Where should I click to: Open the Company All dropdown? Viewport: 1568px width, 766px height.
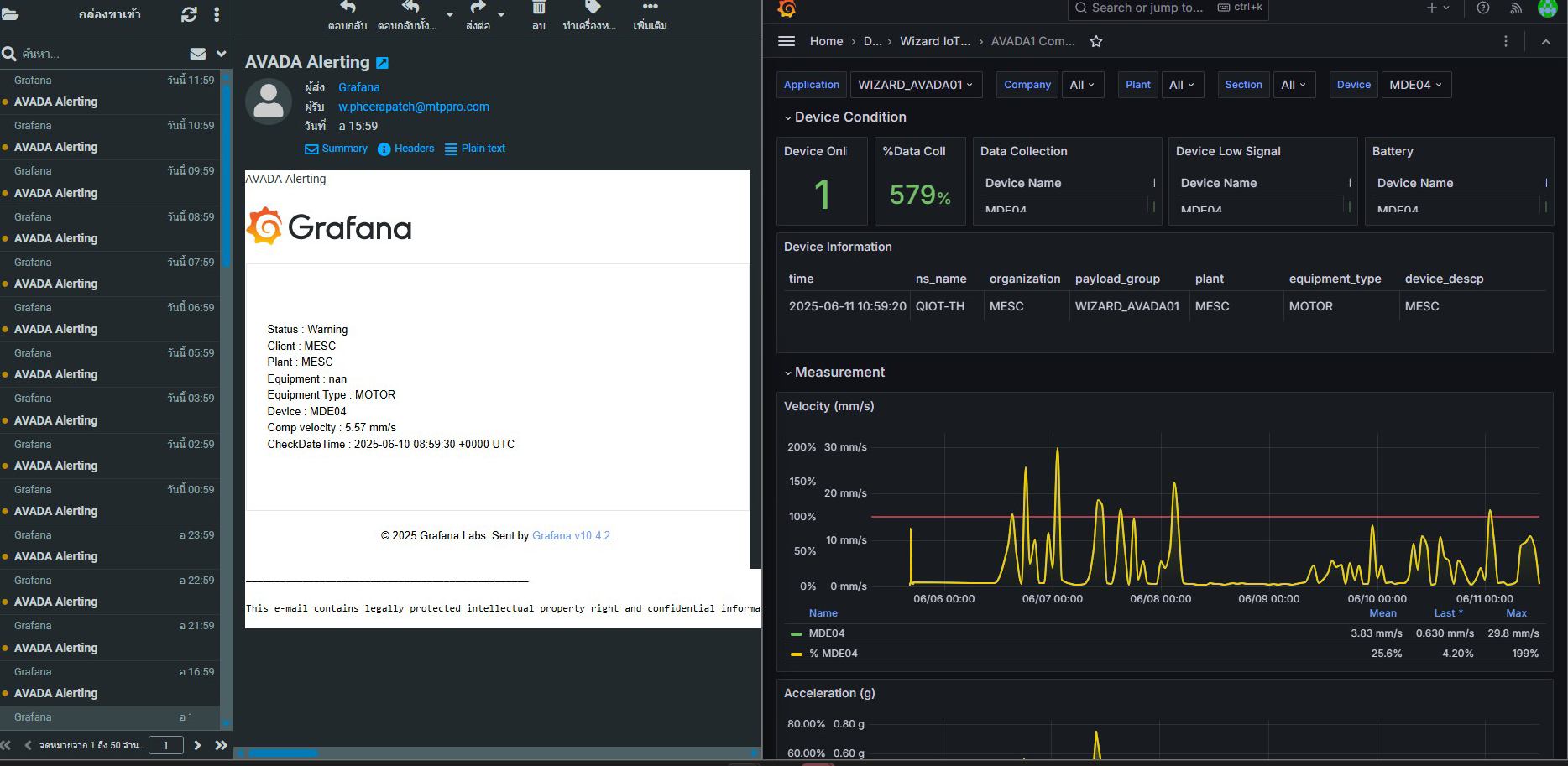pyautogui.click(x=1083, y=85)
